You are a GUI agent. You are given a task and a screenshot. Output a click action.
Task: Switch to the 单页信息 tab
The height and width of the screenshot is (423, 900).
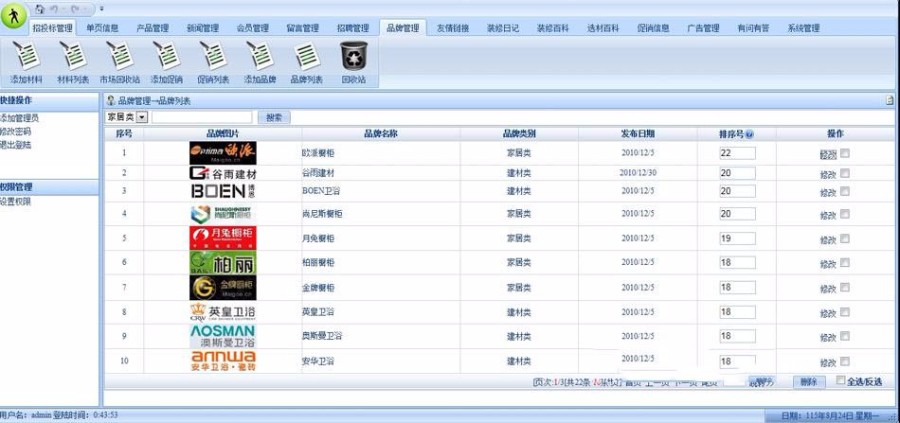[x=102, y=28]
